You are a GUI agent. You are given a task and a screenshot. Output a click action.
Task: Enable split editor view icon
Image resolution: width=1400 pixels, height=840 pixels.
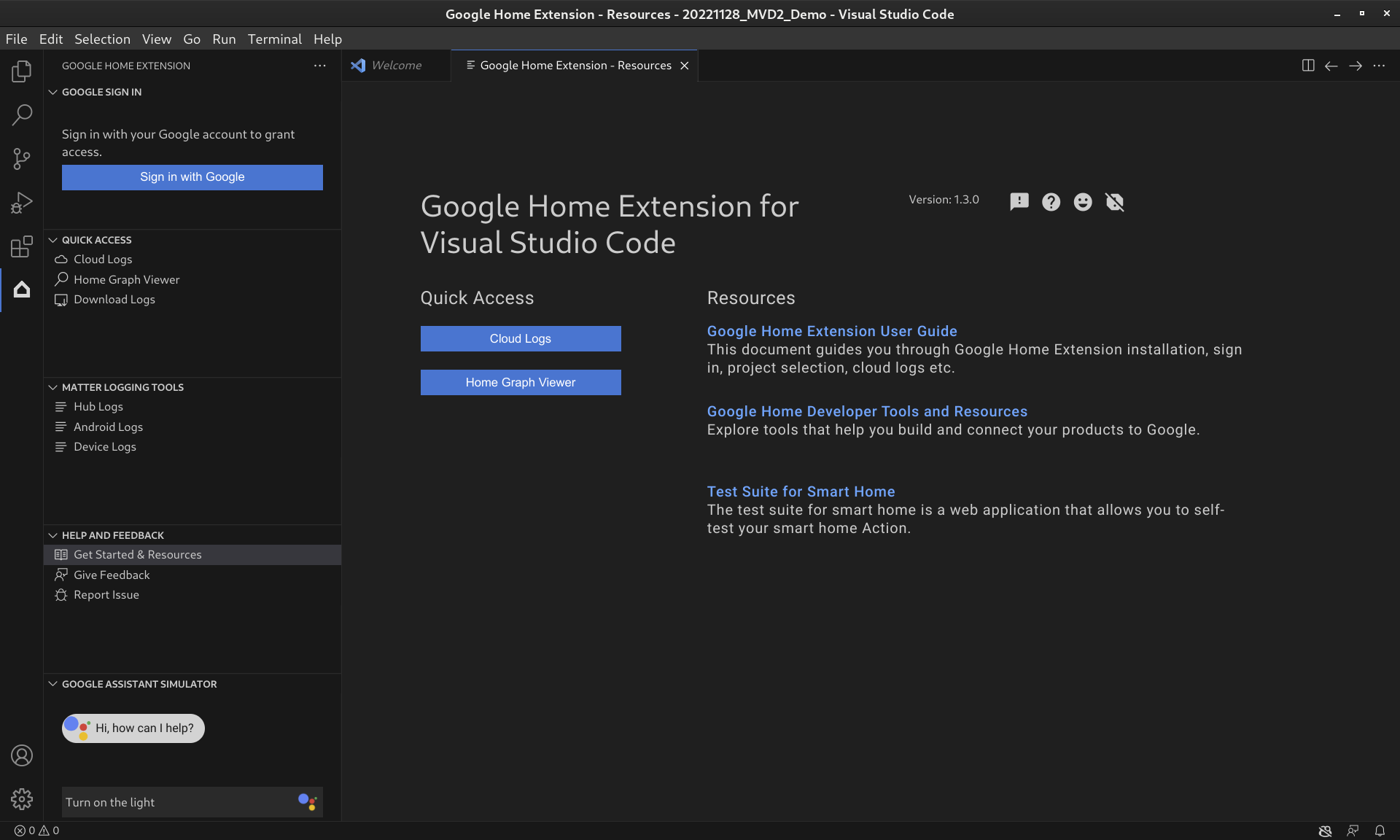(x=1308, y=64)
